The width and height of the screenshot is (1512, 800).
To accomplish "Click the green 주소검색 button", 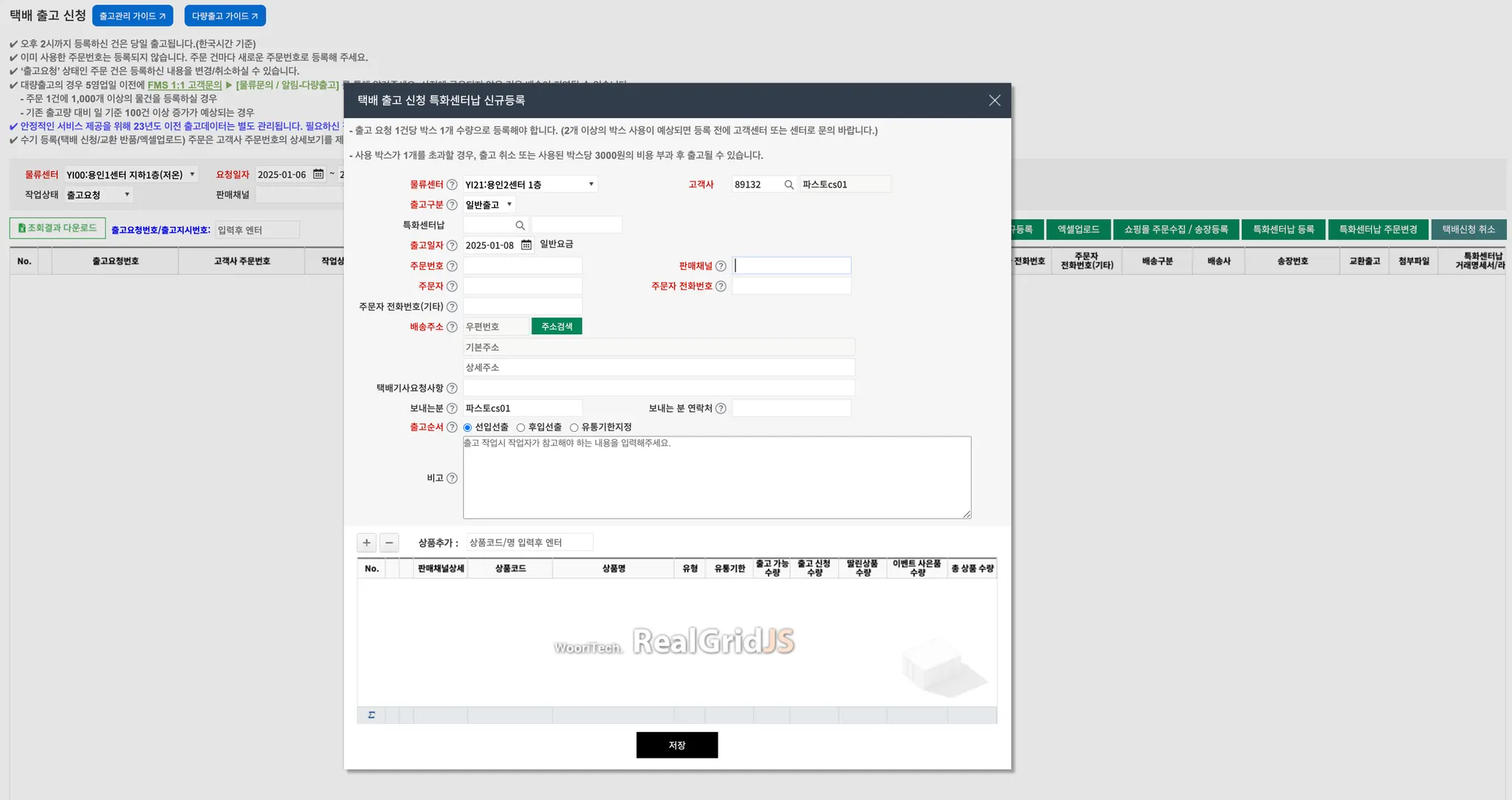I will click(x=557, y=326).
